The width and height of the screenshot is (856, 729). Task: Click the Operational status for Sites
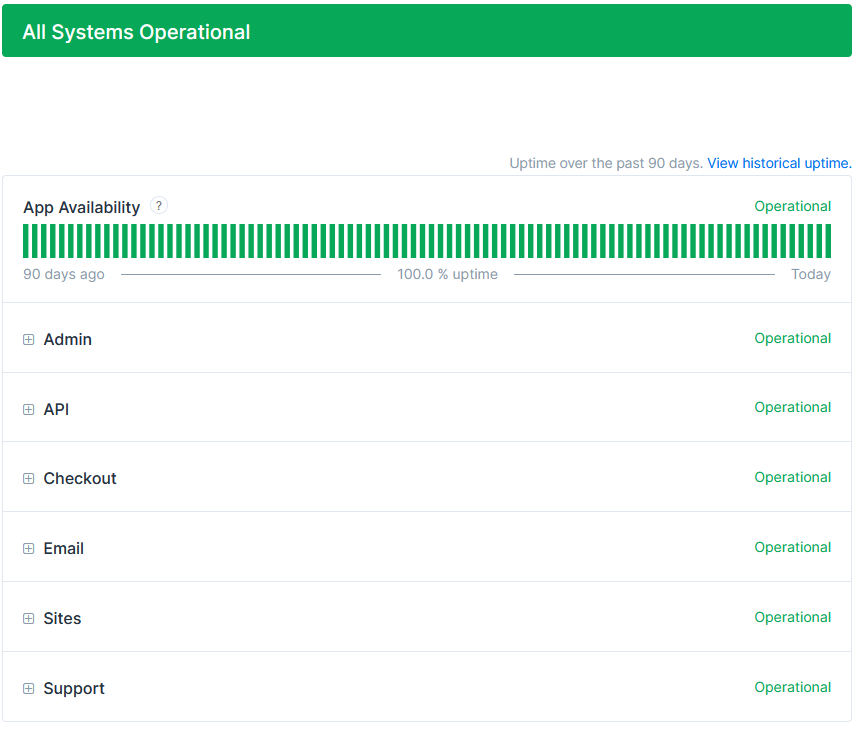(793, 617)
